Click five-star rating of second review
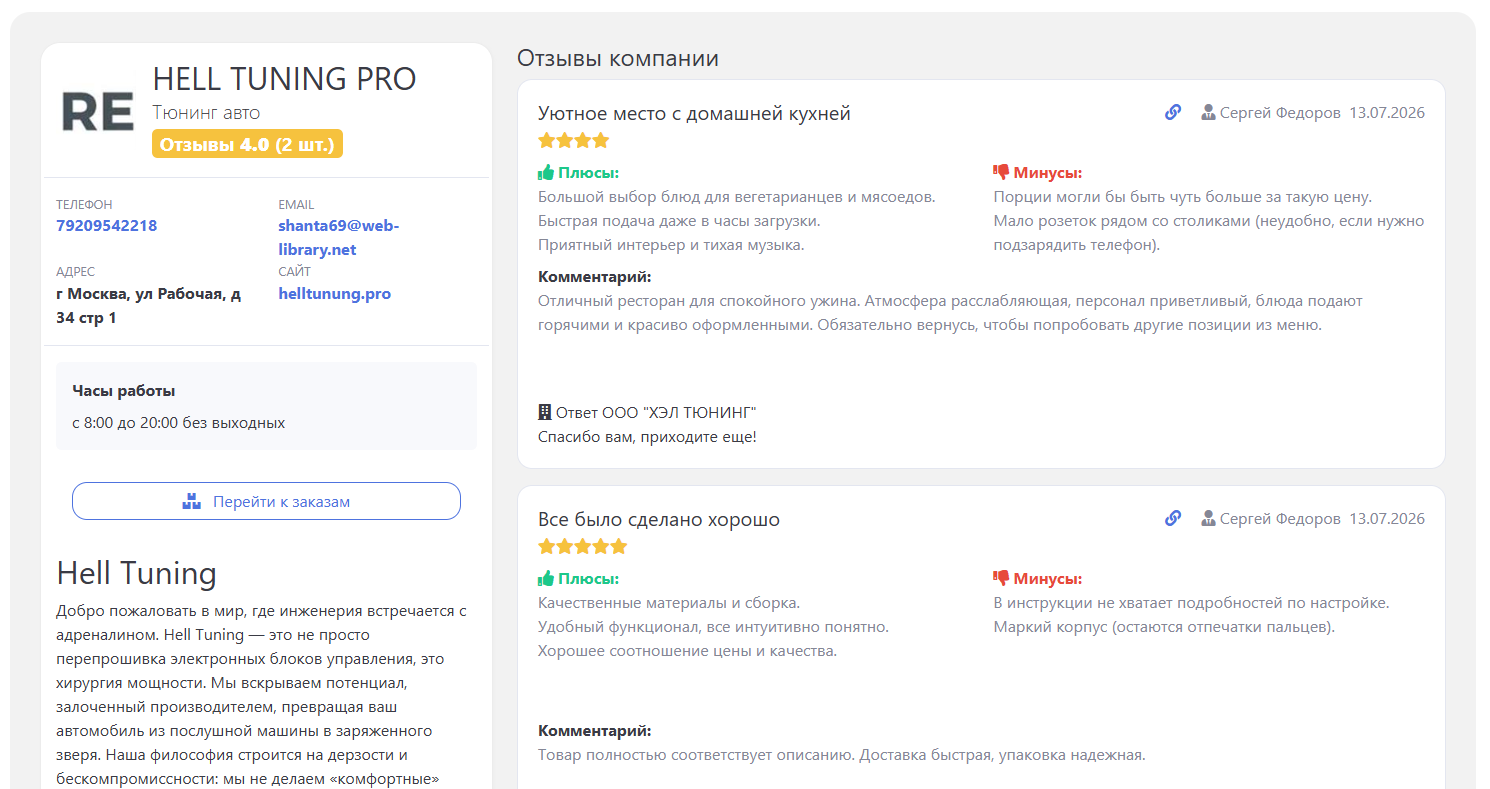Image resolution: width=1490 pixels, height=789 pixels. click(x=582, y=547)
